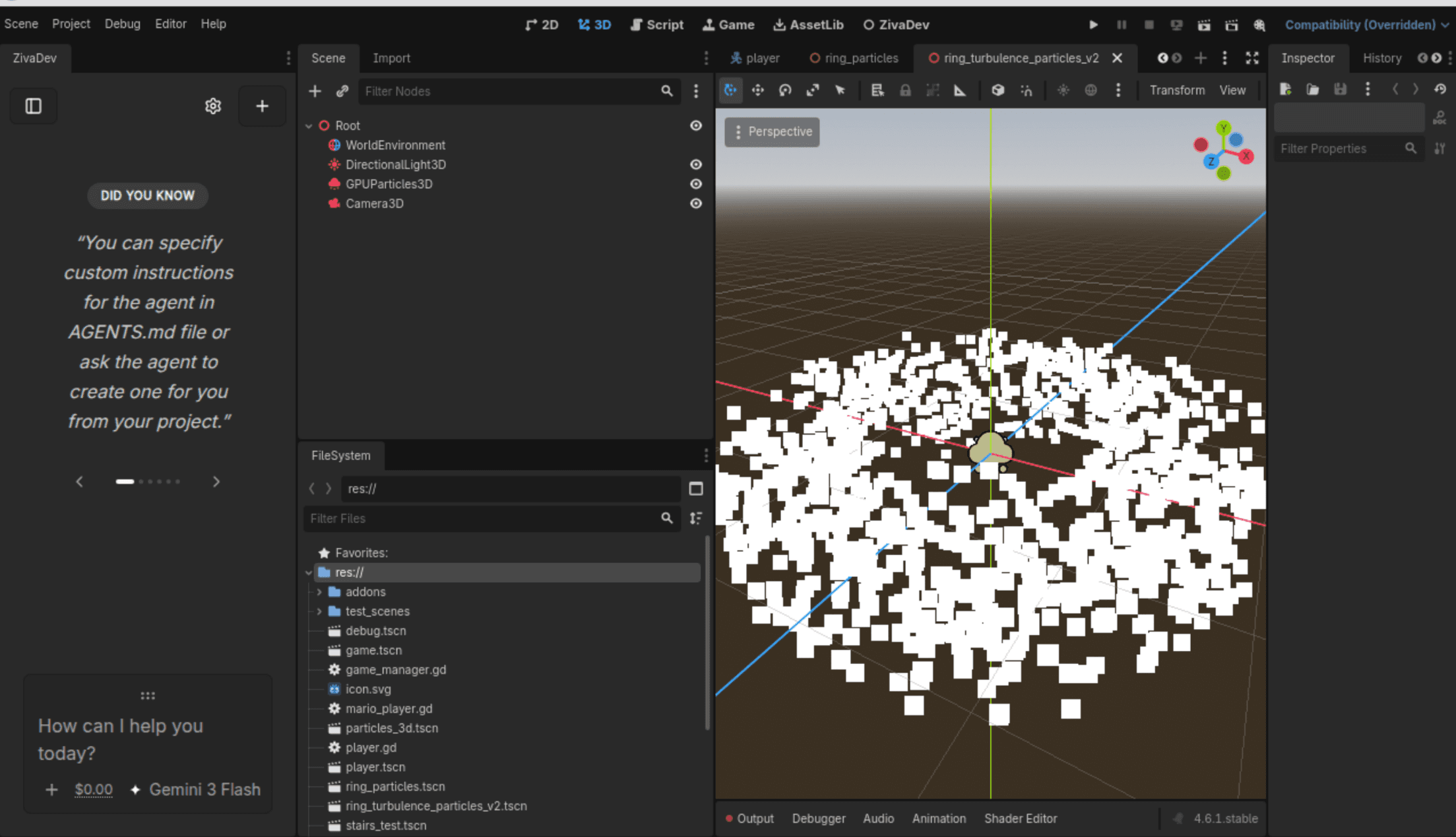Toggle the ZivaDev sidebar panel icon
This screenshot has height=837, width=1456.
click(34, 106)
